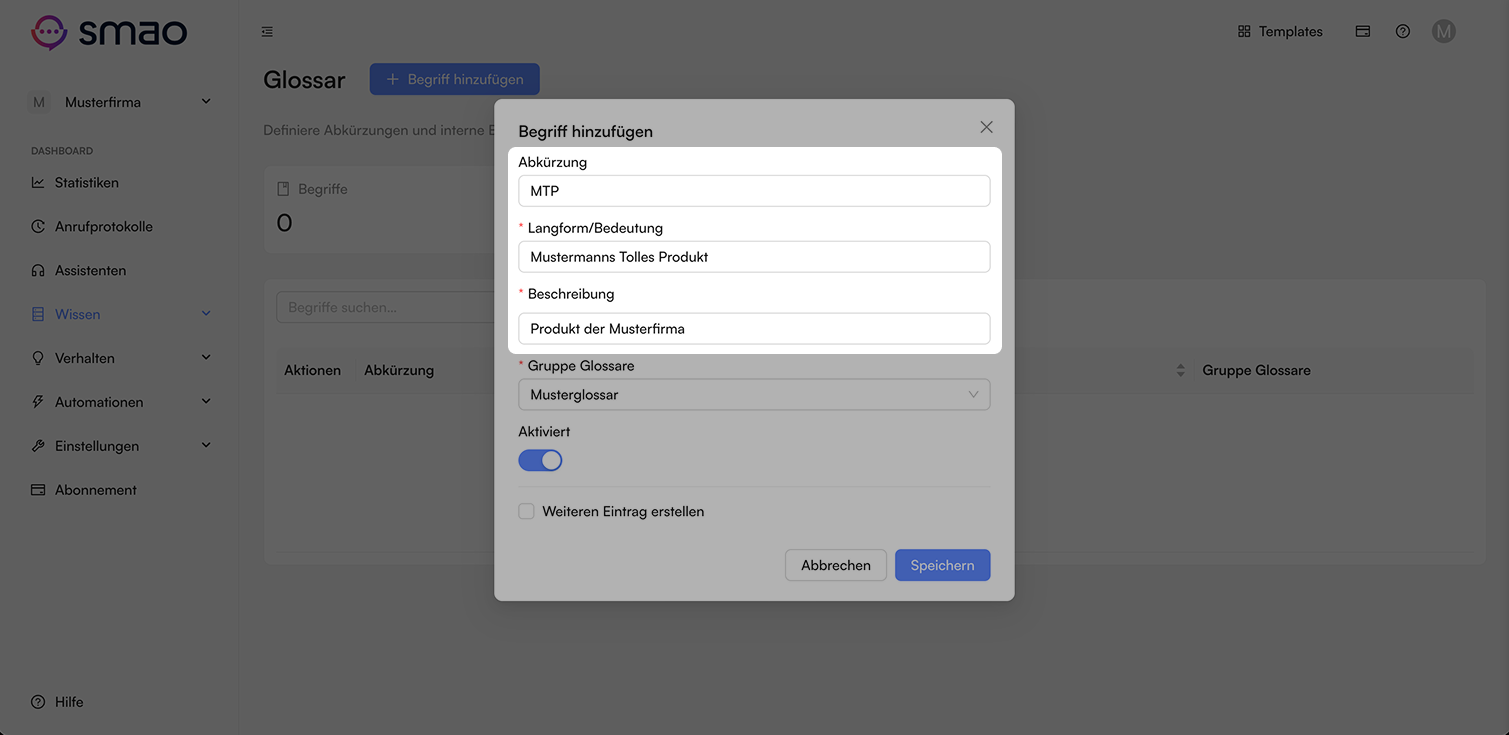Click Abbrechen in the dialog
The image size is (1509, 735).
coord(836,565)
